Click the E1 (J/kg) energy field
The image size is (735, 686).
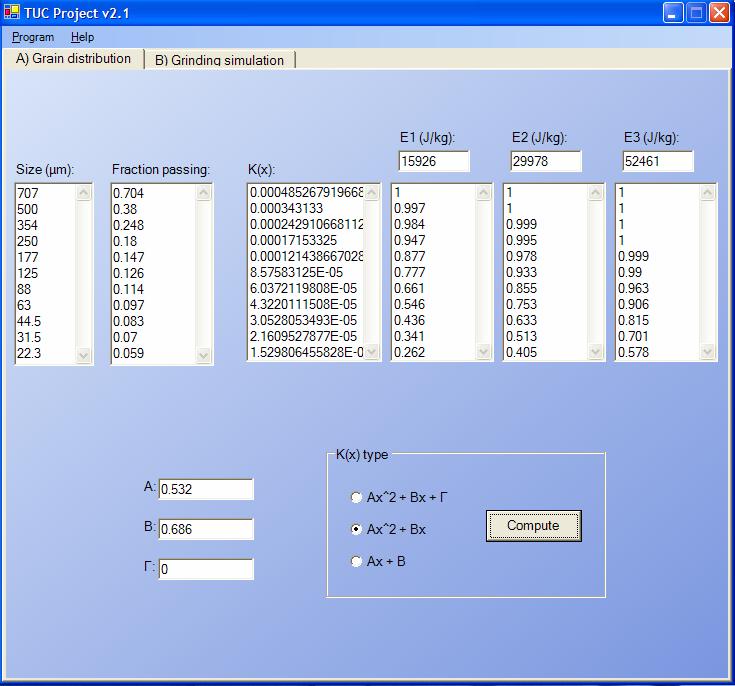(434, 161)
